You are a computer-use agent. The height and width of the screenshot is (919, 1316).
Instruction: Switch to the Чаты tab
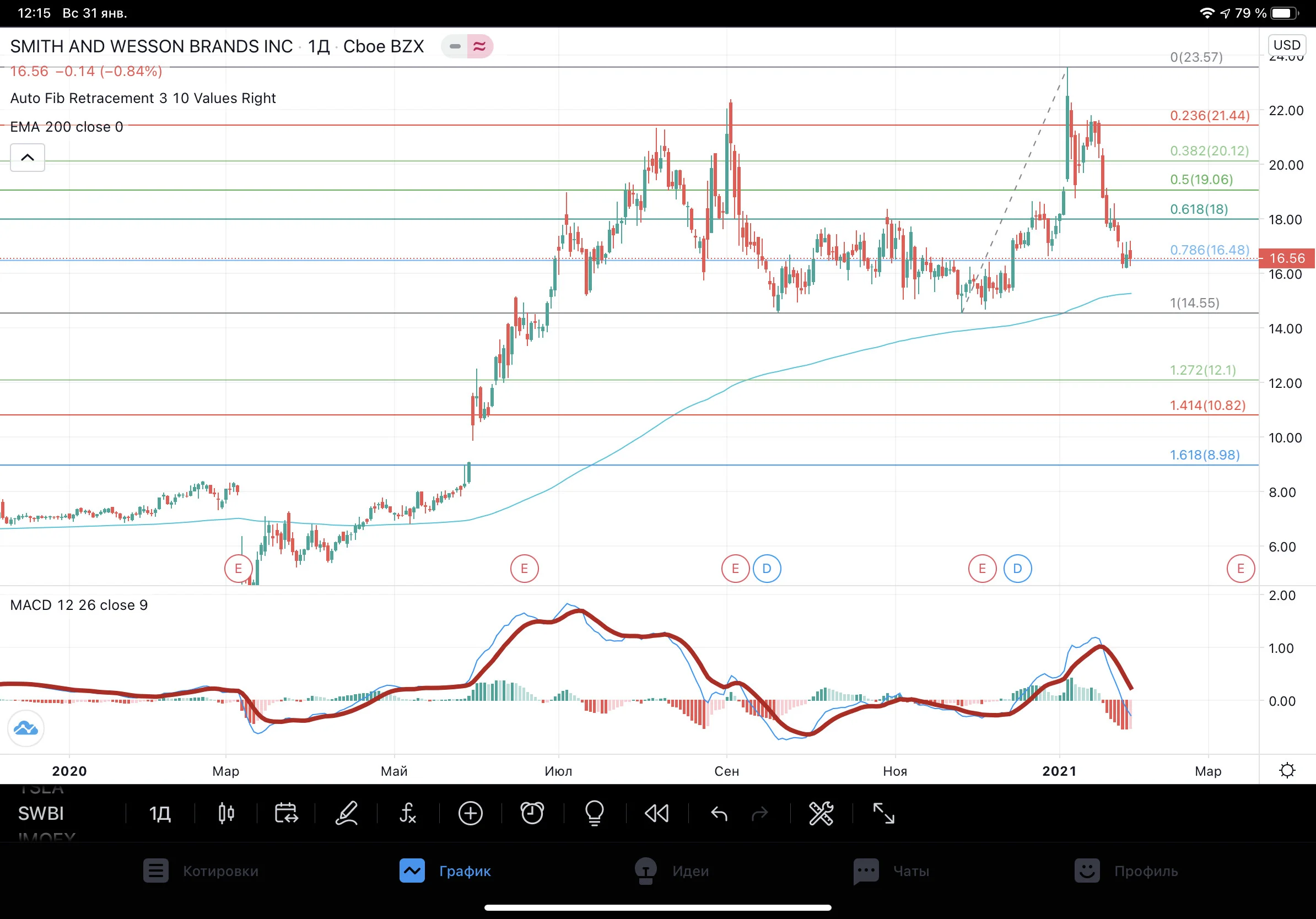[891, 871]
